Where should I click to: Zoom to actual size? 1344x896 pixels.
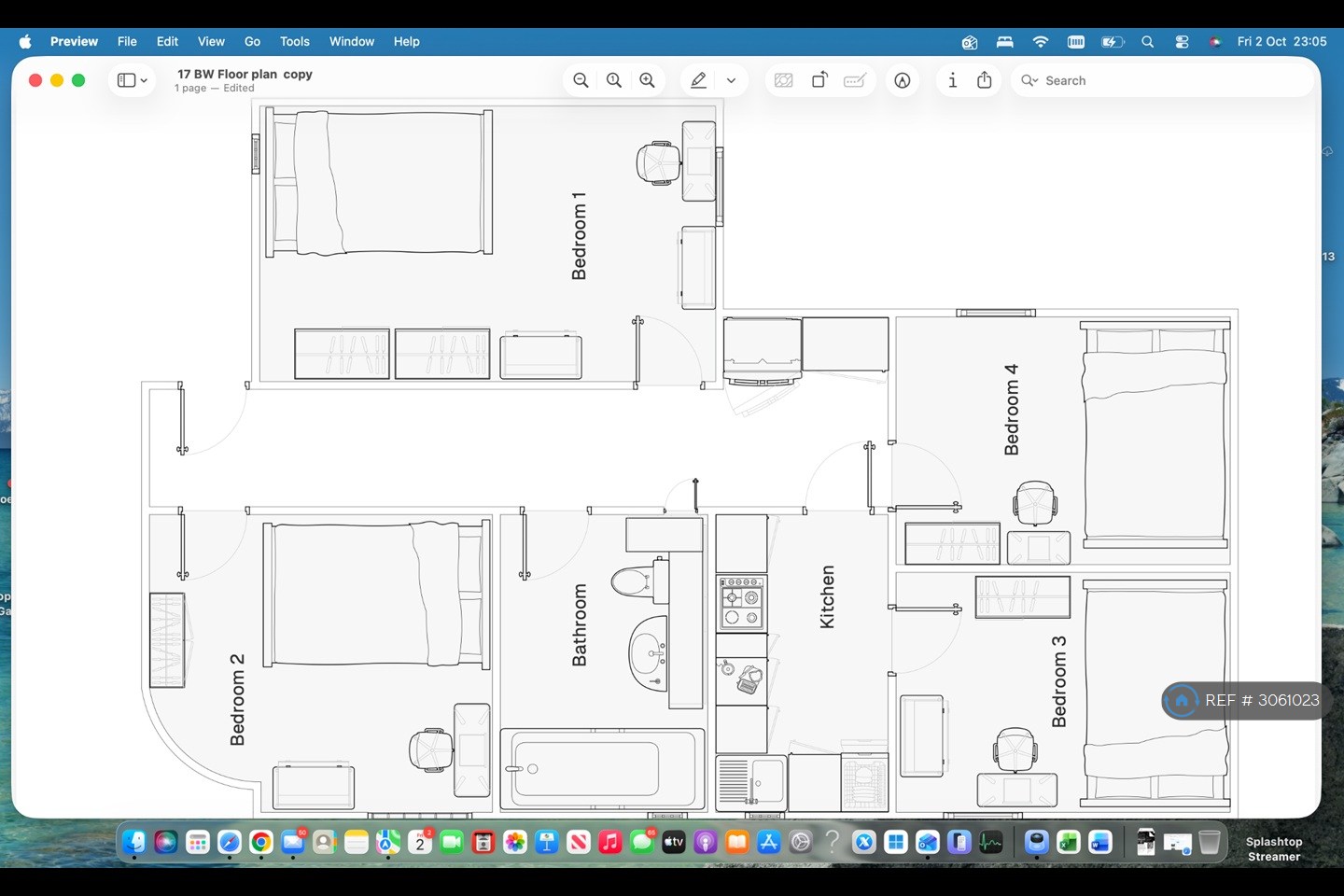click(614, 80)
